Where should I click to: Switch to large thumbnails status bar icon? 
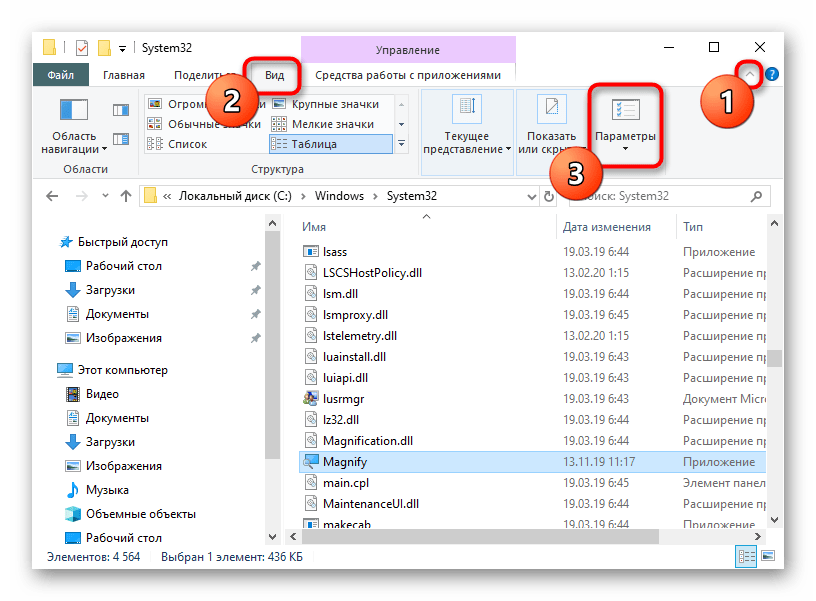point(768,557)
